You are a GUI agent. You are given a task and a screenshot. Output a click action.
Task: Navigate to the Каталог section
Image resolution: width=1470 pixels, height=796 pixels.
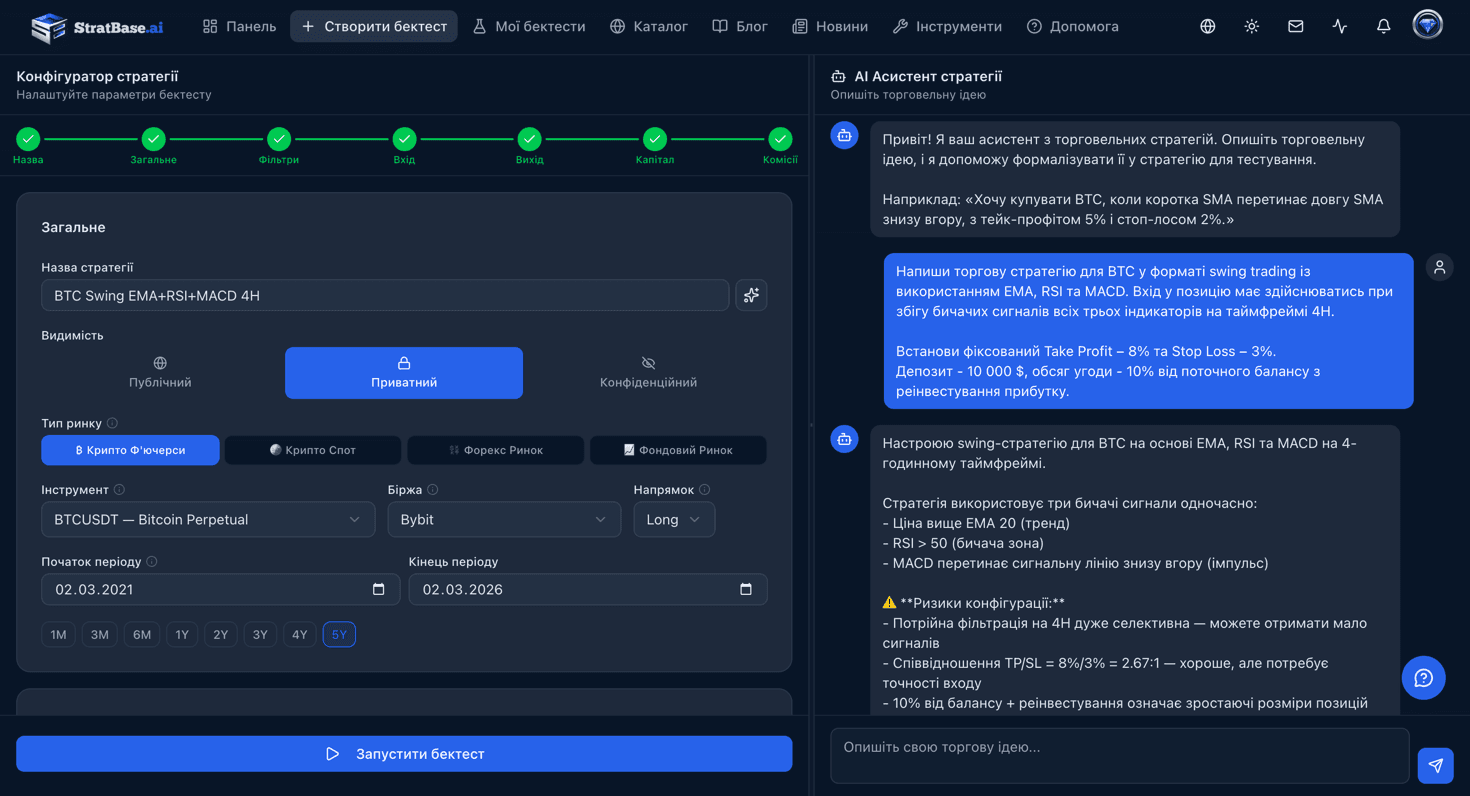pos(649,26)
